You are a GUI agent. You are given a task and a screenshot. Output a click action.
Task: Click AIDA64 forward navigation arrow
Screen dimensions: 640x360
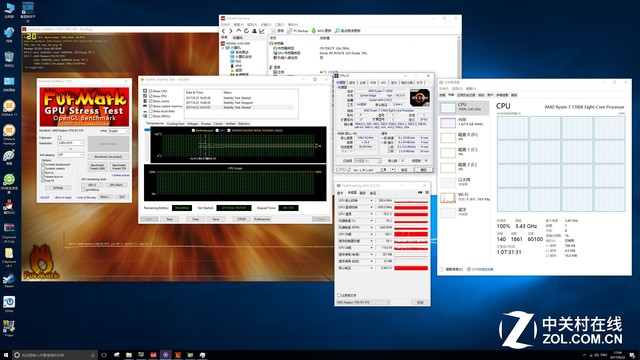click(x=231, y=31)
